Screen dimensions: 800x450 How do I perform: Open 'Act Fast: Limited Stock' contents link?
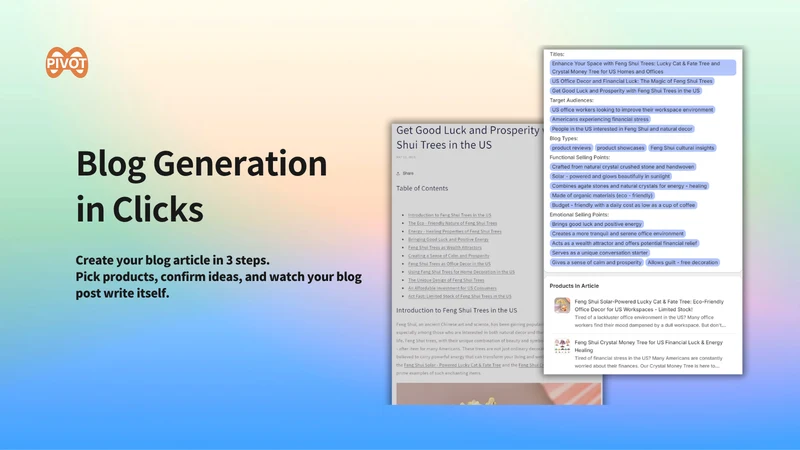pyautogui.click(x=460, y=296)
